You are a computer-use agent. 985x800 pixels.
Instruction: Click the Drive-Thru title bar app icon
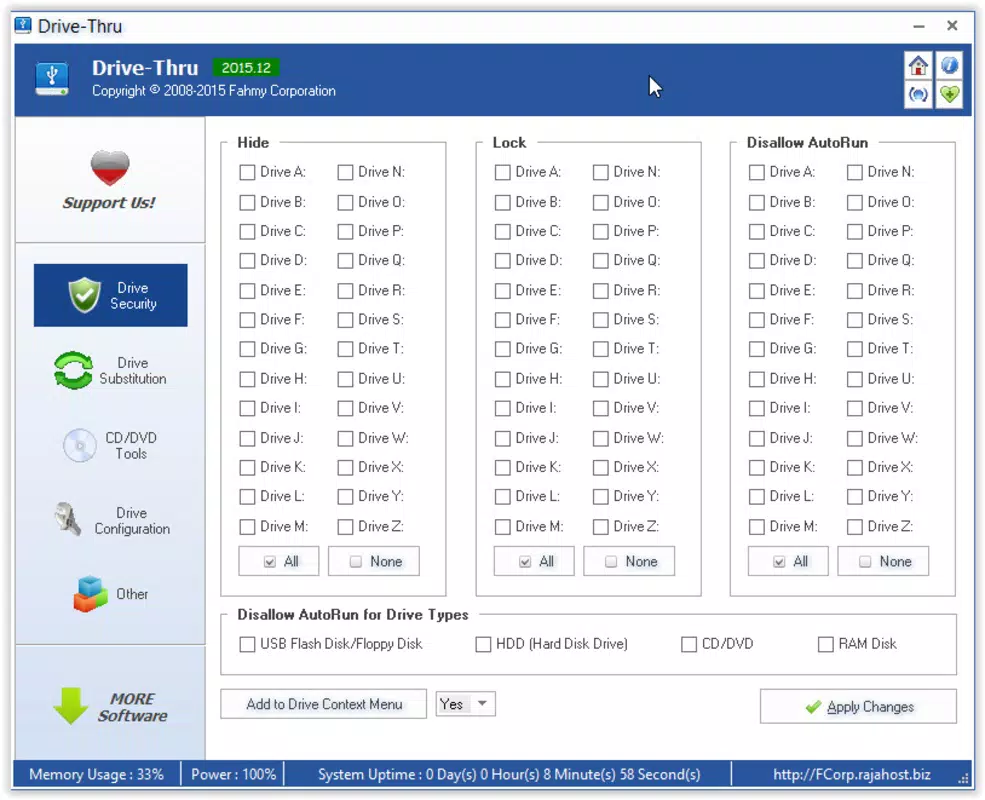point(23,26)
